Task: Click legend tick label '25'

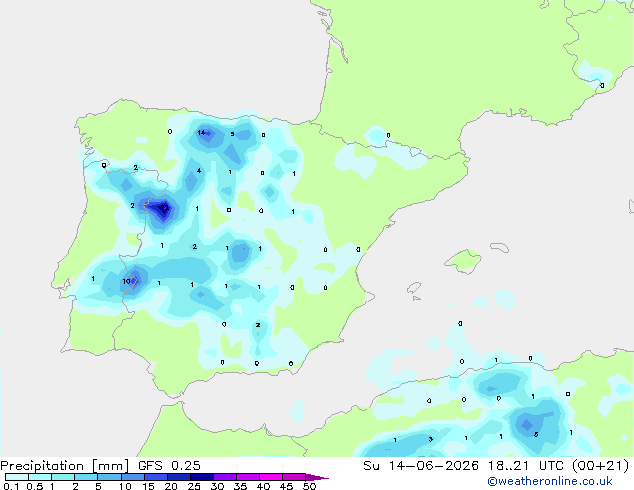Action: point(194,486)
